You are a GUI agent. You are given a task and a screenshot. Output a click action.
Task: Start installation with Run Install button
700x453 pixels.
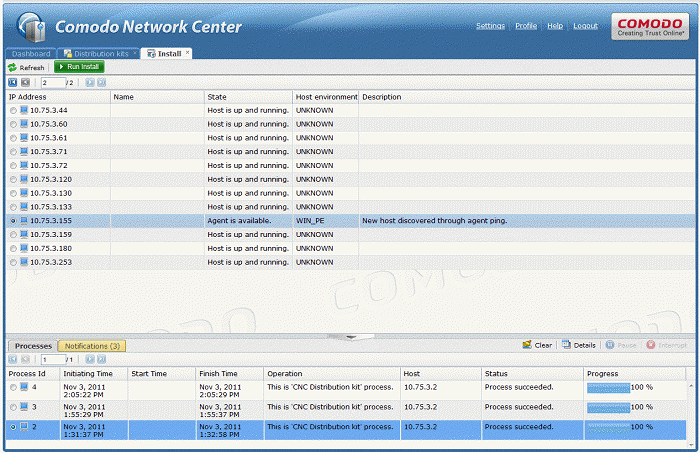pos(79,67)
